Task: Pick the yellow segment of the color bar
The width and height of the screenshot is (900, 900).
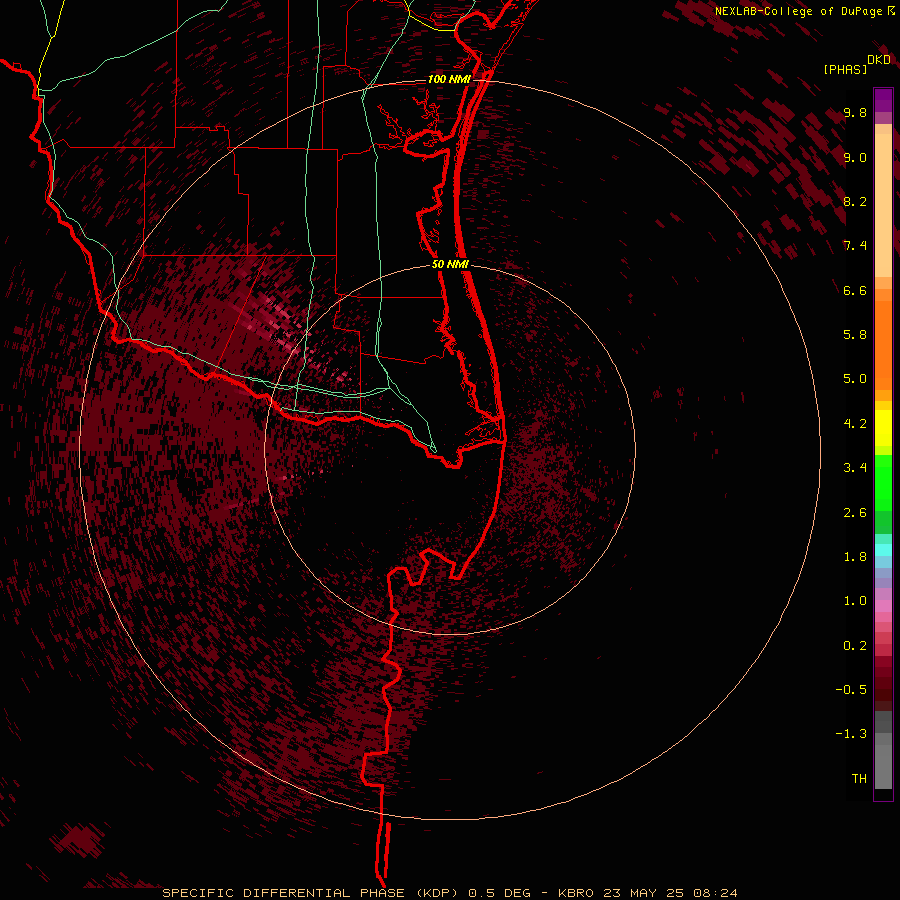Action: pos(883,428)
